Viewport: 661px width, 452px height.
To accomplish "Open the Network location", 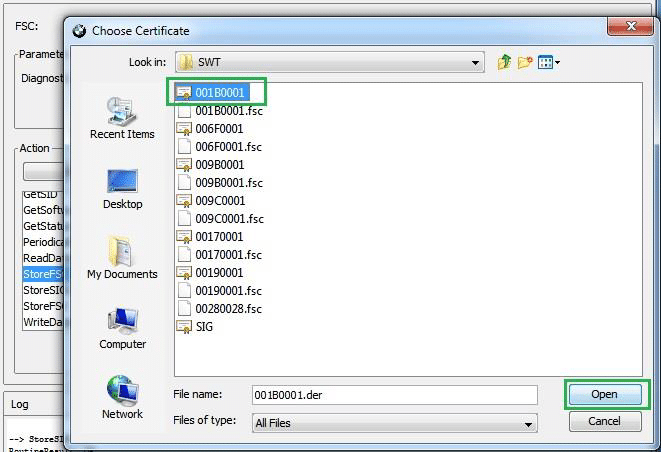I will (122, 391).
